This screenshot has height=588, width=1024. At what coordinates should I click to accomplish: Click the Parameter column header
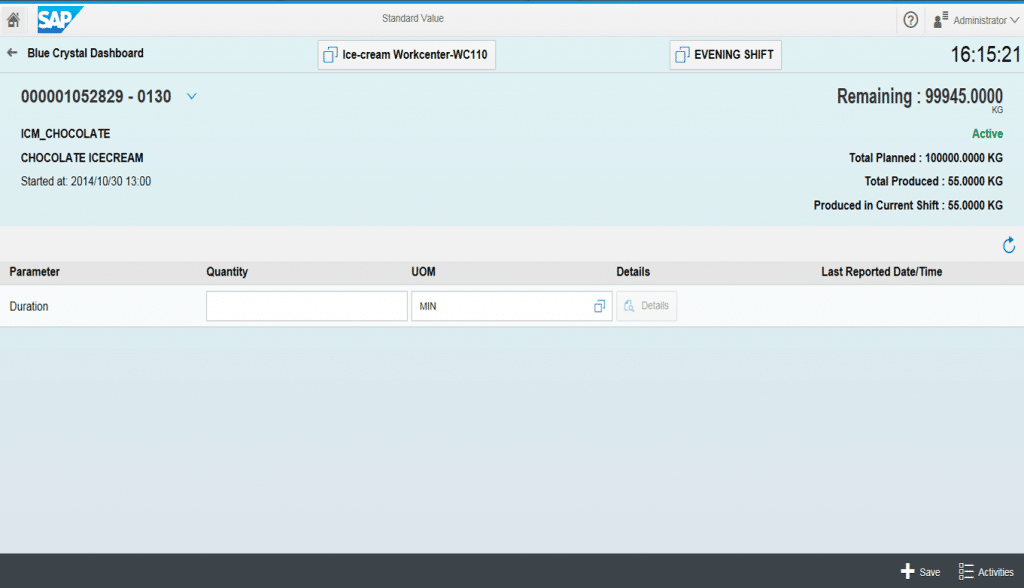tap(35, 272)
